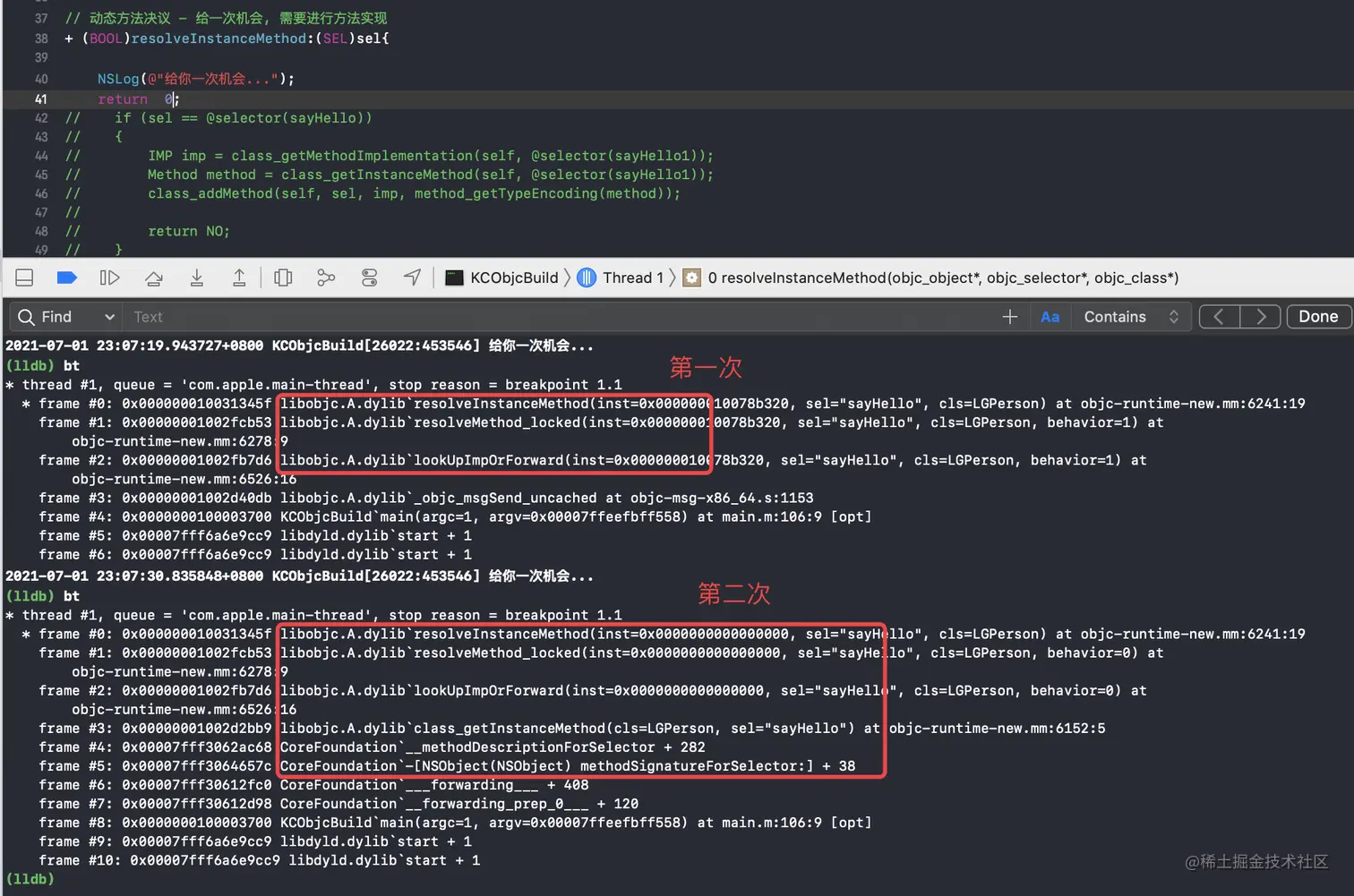Open the Debug Memory Graph tool
This screenshot has height=896, width=1354.
[326, 277]
